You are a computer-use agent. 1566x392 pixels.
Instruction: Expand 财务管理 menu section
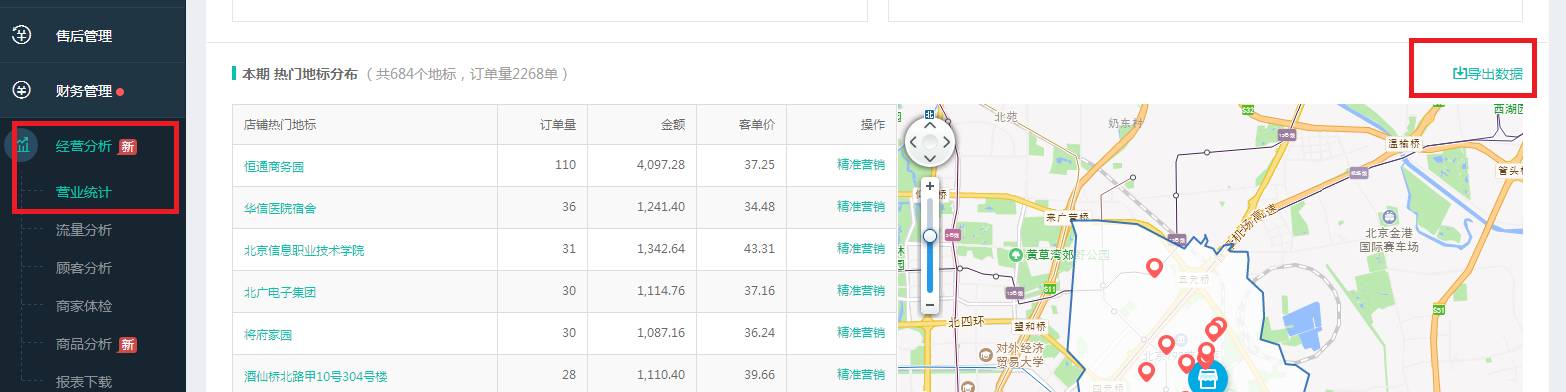pyautogui.click(x=84, y=91)
